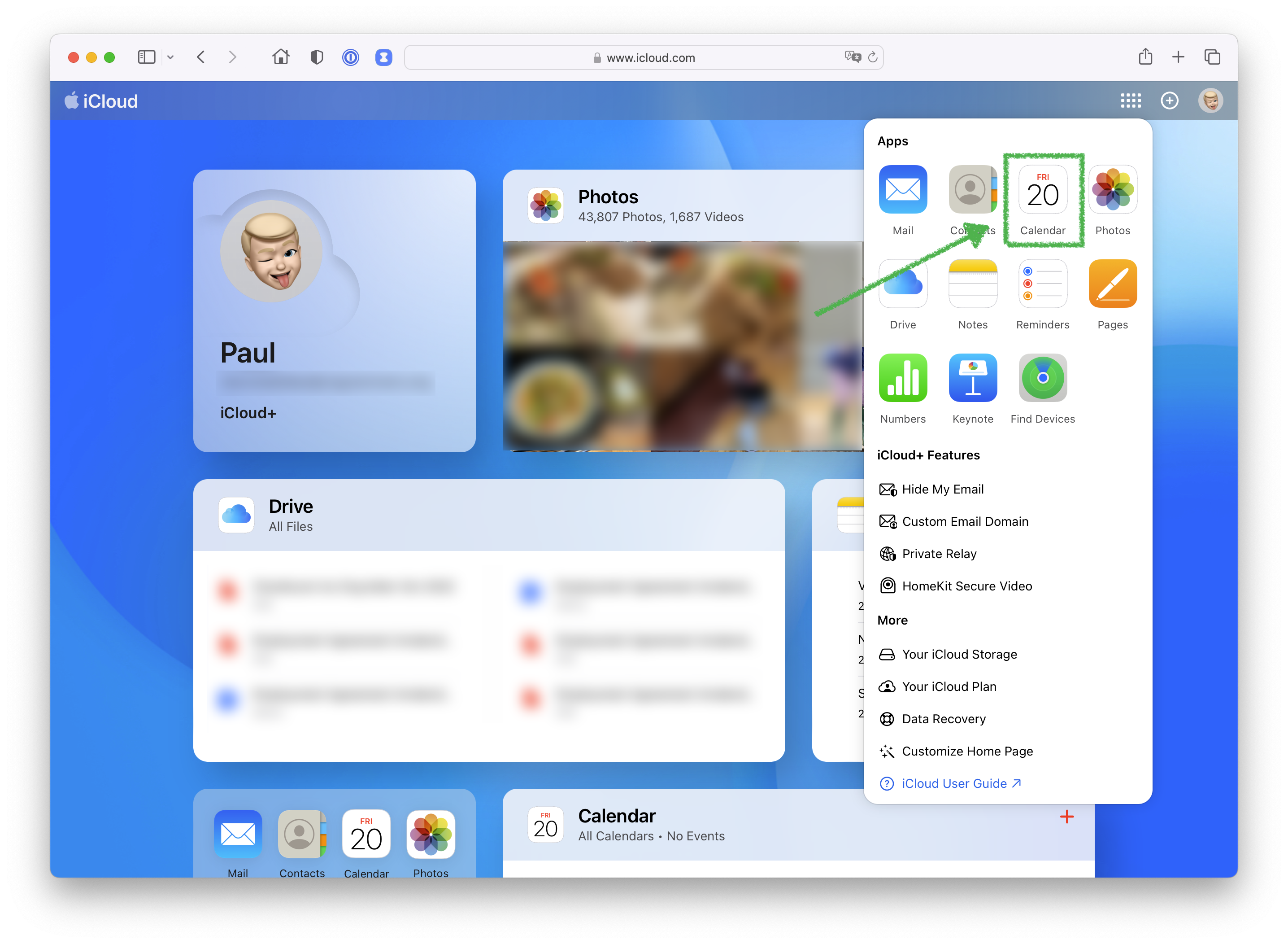This screenshot has width=1288, height=944.
Task: Open the Drive tile All Files header
Action: [x=489, y=515]
